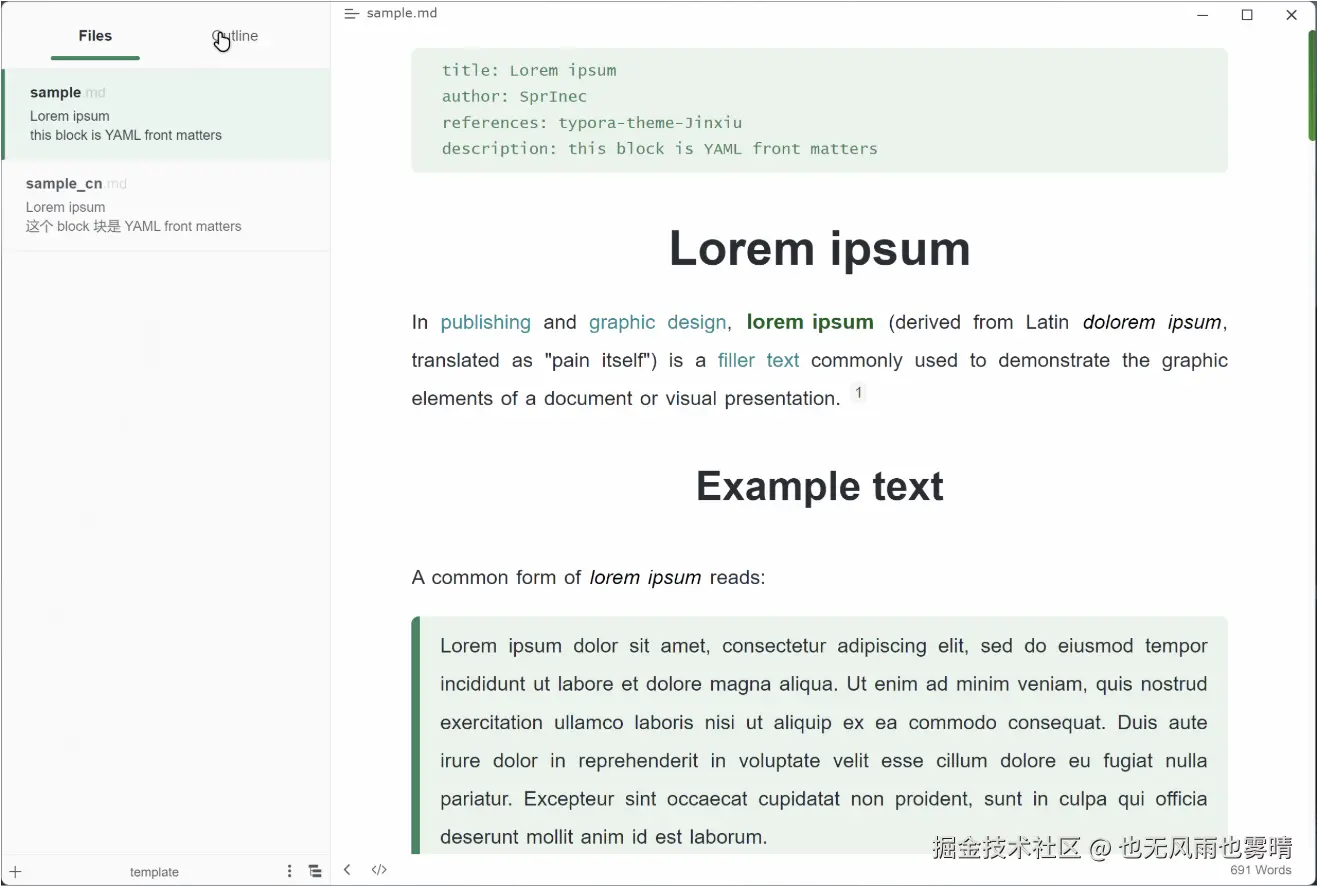Click the hamburger menu icon beside sample.md
The width and height of the screenshot is (1317, 886).
click(351, 14)
